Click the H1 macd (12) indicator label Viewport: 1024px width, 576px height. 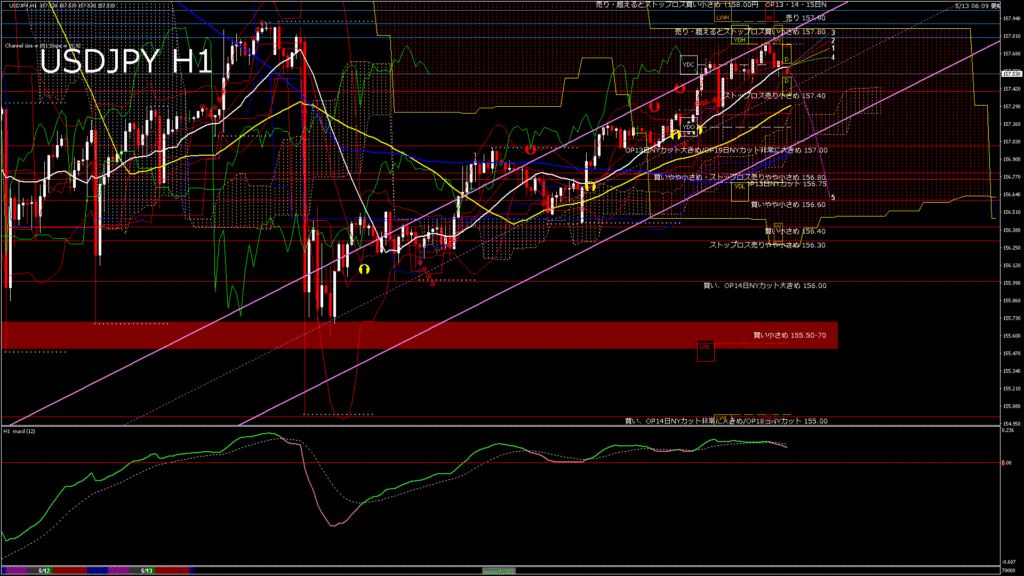tap(20, 431)
